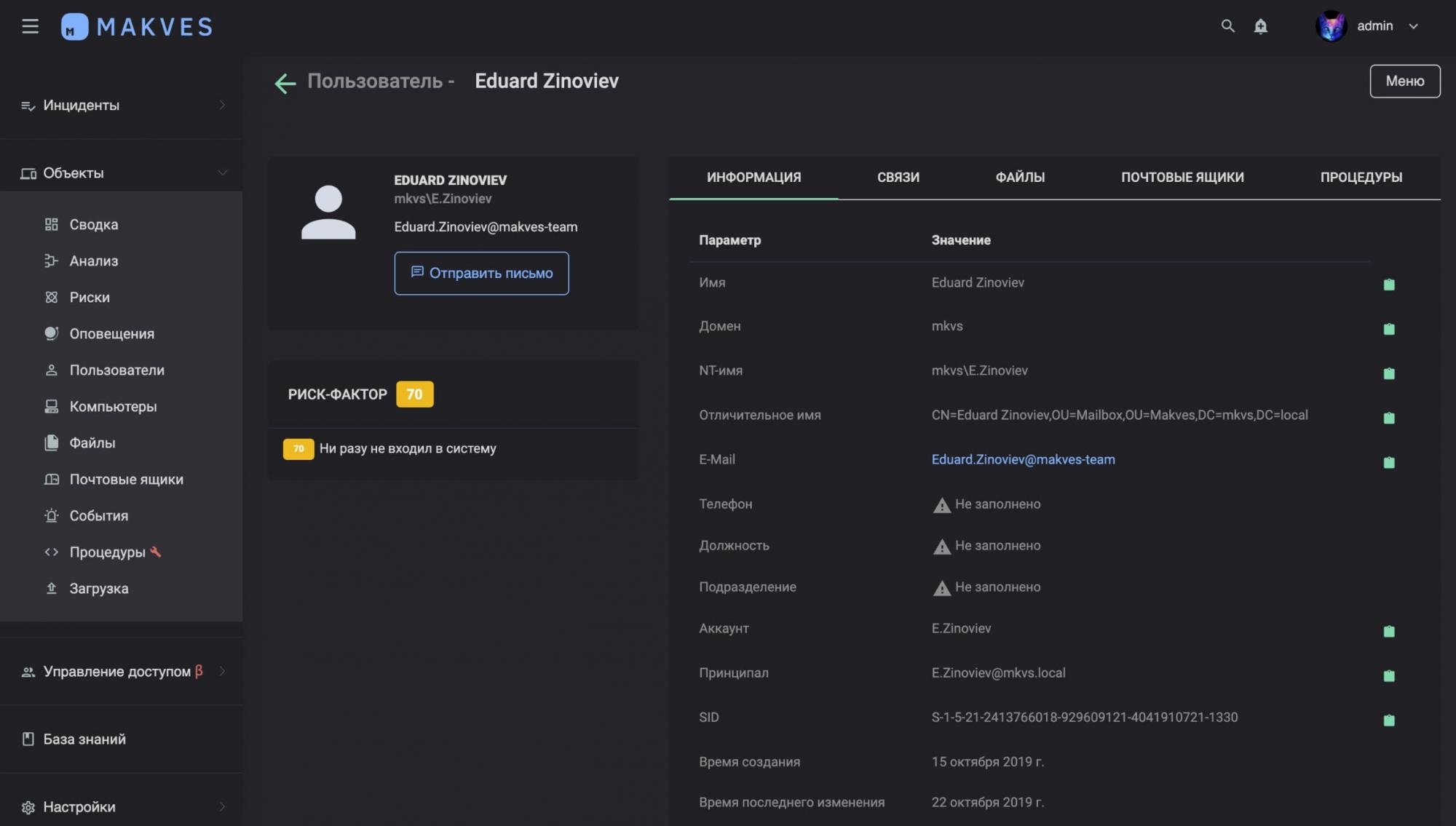Screen dimensions: 1456x826
Task: Switch to the ПОЧТОВЫЕ ЯЩИКИ tab
Action: point(1182,177)
